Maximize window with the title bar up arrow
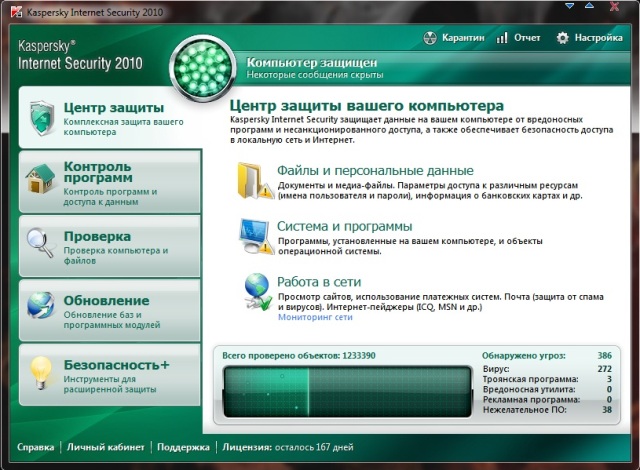 (x=589, y=6)
